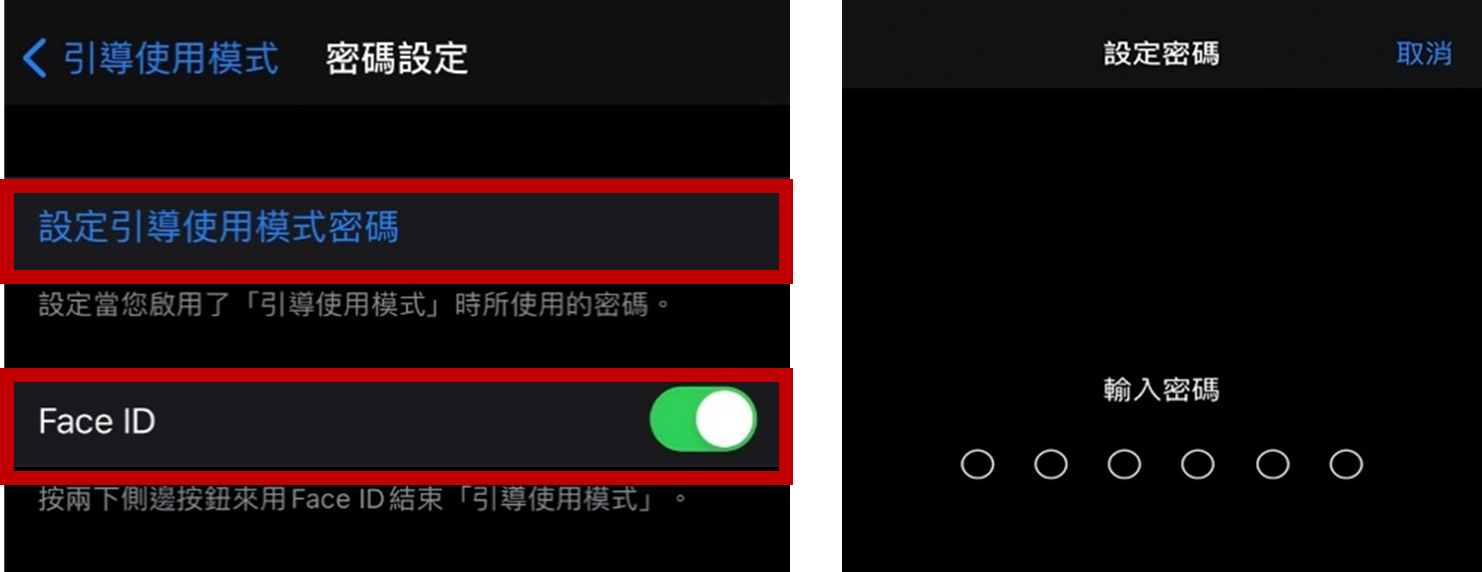Select the Face ID row label
This screenshot has width=1482, height=572.
click(97, 421)
